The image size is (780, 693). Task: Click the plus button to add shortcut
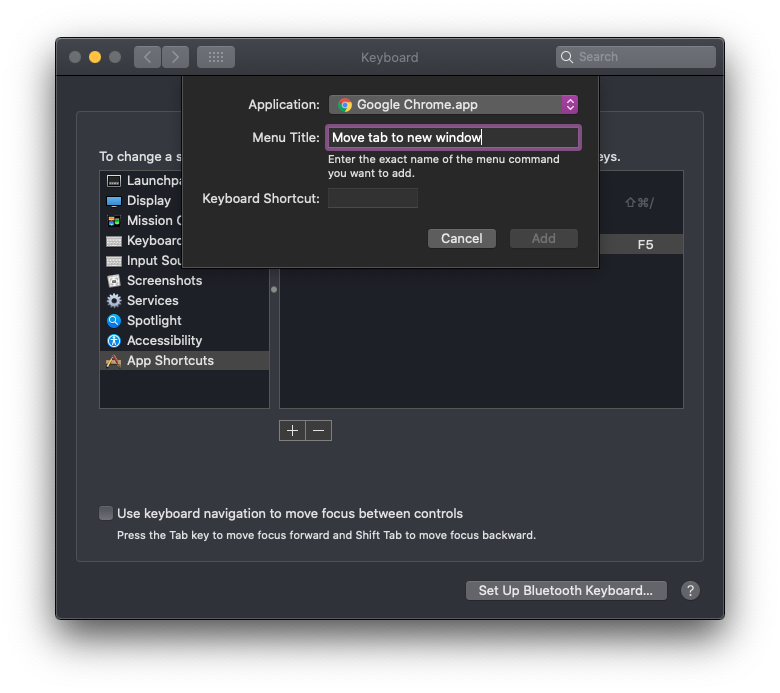(x=292, y=430)
